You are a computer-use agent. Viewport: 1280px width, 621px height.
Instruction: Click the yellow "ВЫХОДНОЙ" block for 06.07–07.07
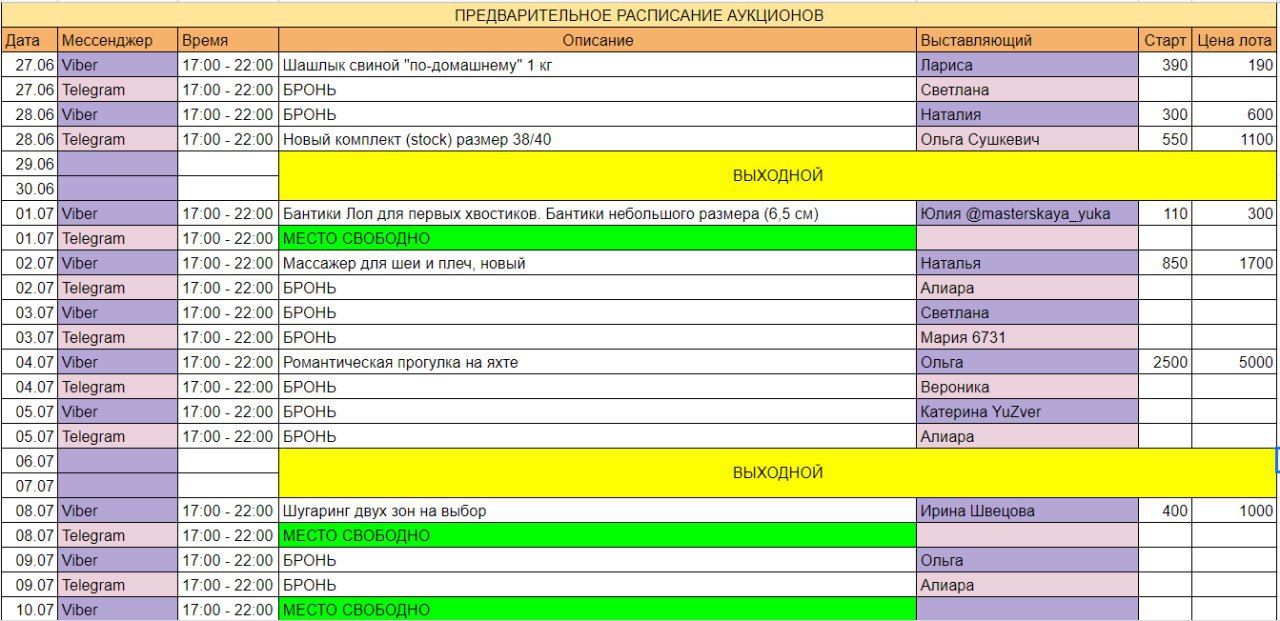point(778,473)
